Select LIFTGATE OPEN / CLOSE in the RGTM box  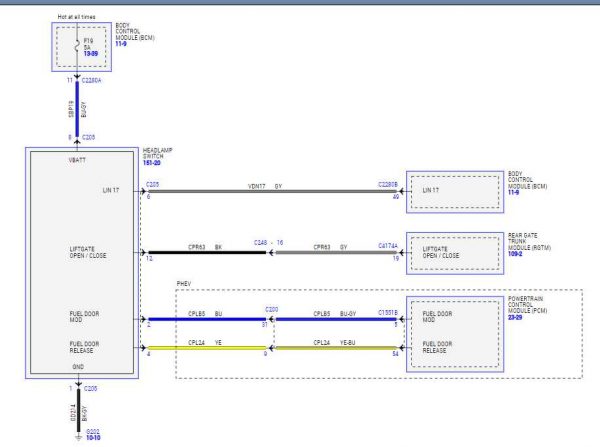coord(441,252)
